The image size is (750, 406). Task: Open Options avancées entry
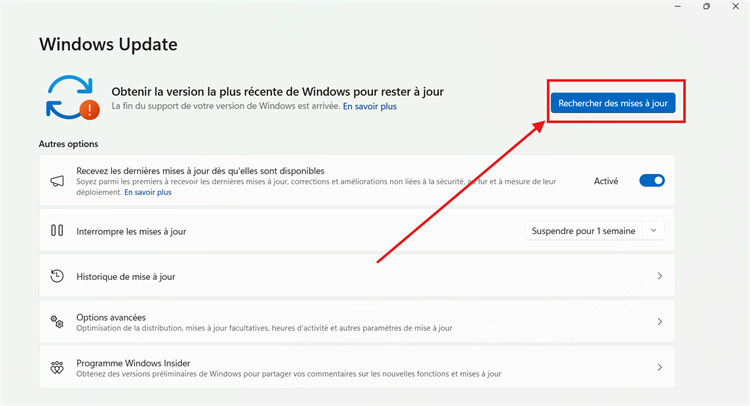(357, 322)
